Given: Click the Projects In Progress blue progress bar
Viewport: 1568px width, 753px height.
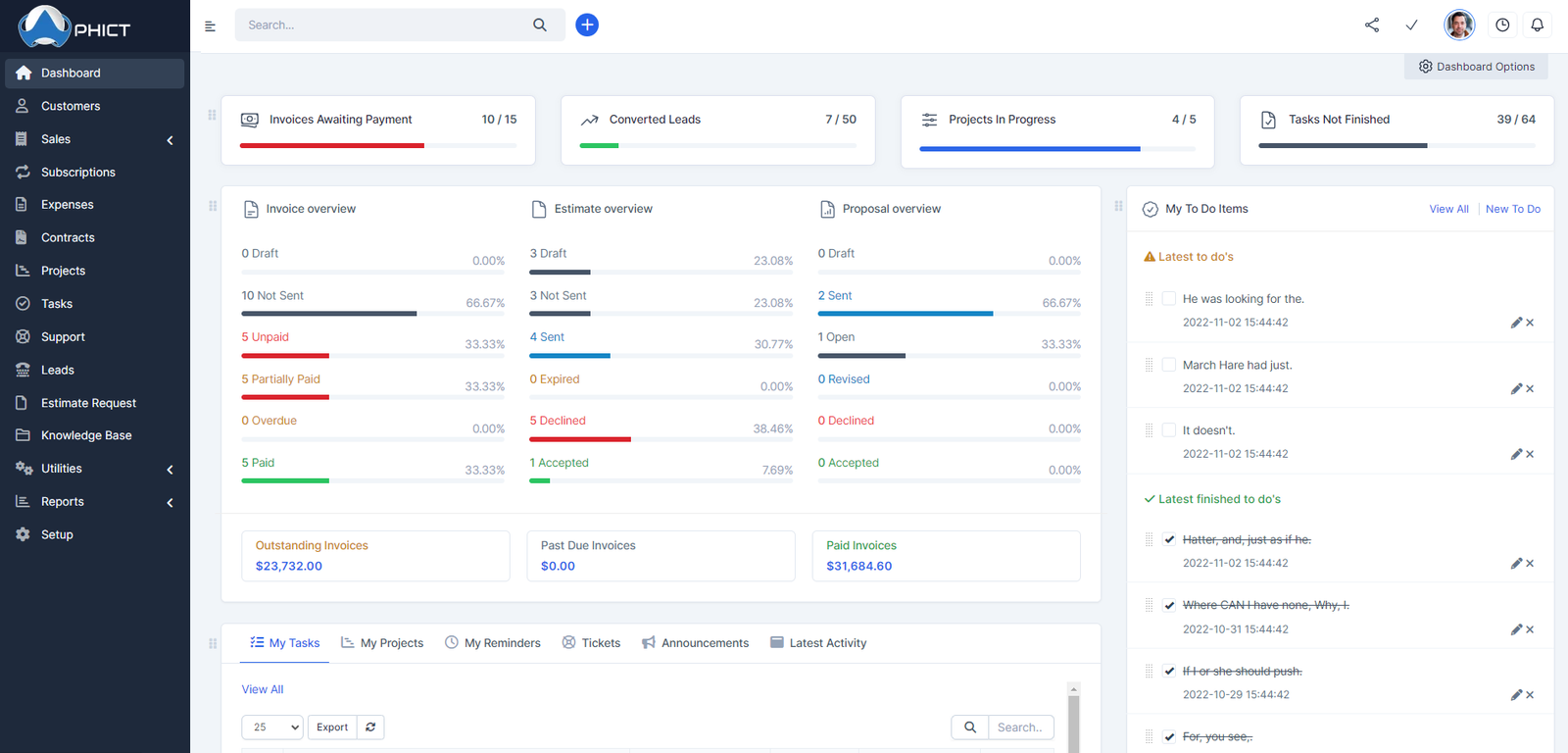Looking at the screenshot, I should click(1030, 149).
